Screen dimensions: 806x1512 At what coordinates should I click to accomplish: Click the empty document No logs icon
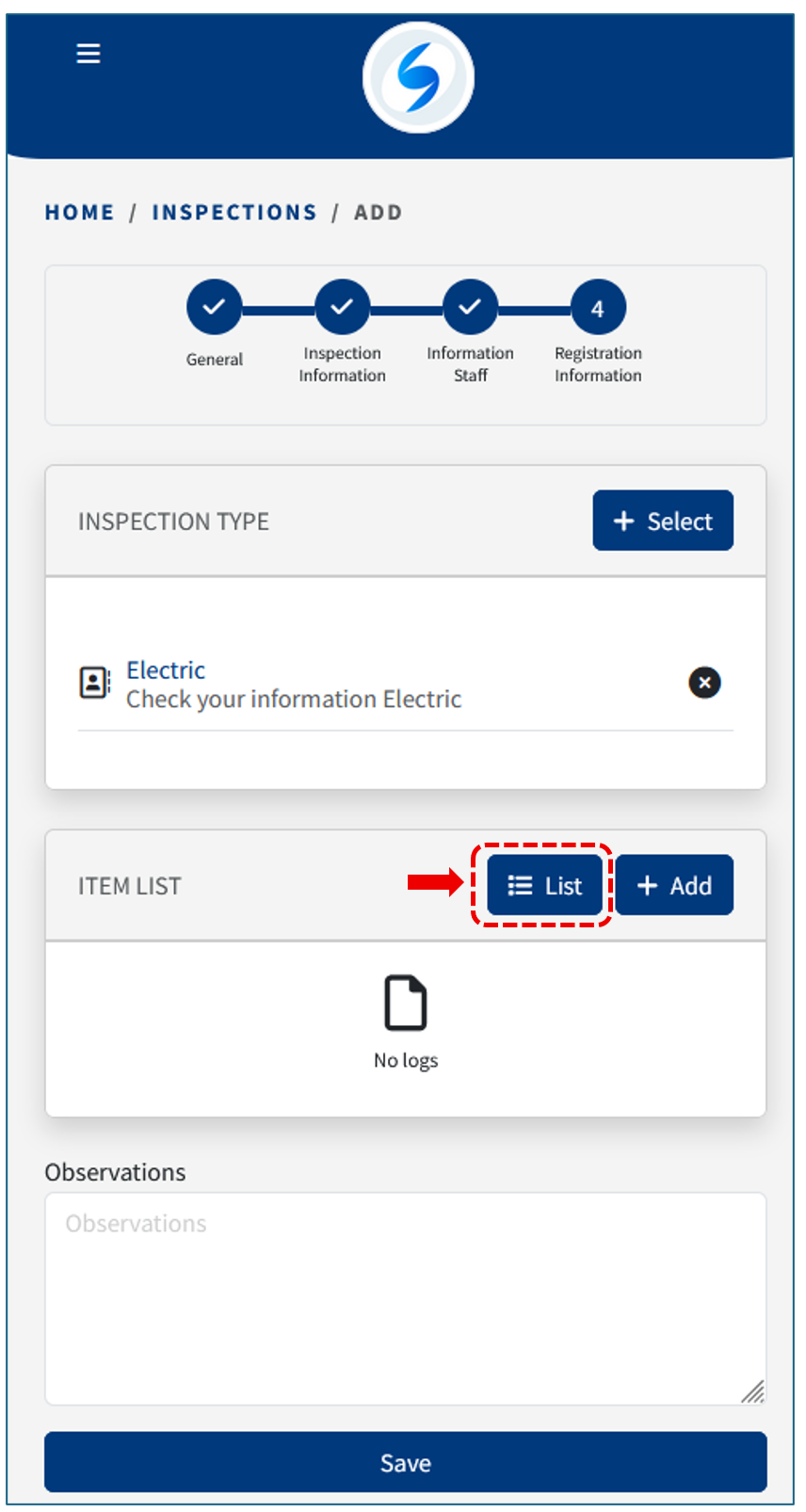pos(406,1004)
